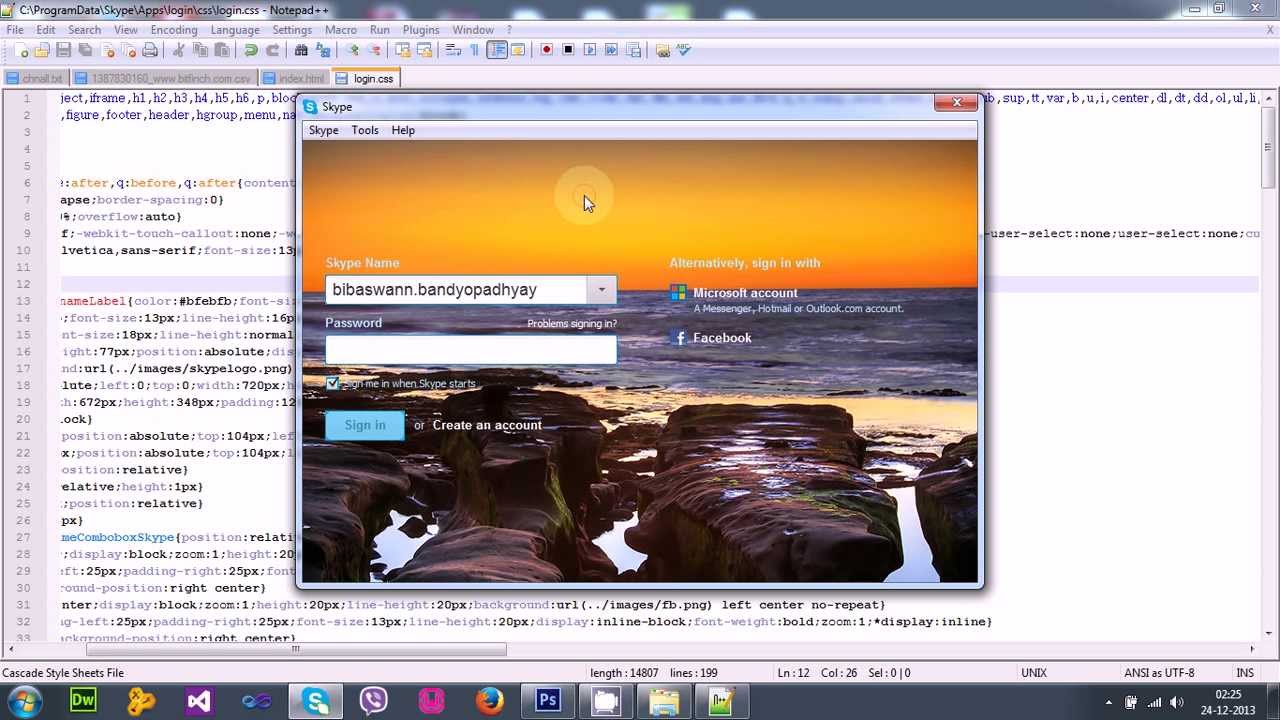Click the Find binoculars icon
Viewport: 1280px width, 720px height.
tap(301, 50)
